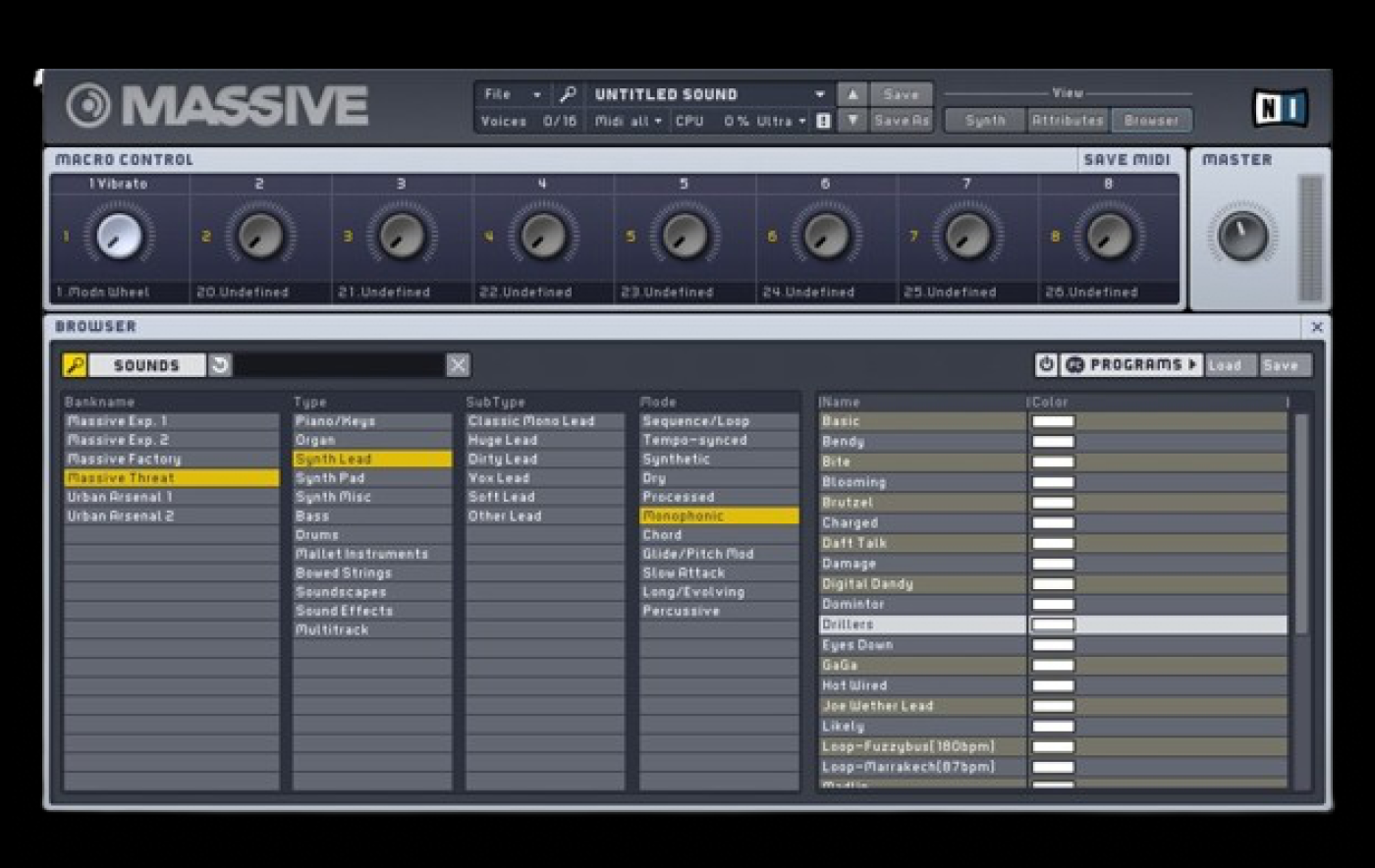Viewport: 1375px width, 868px height.
Task: Click the yellow key icon next to SOUNDS
Action: 75,365
